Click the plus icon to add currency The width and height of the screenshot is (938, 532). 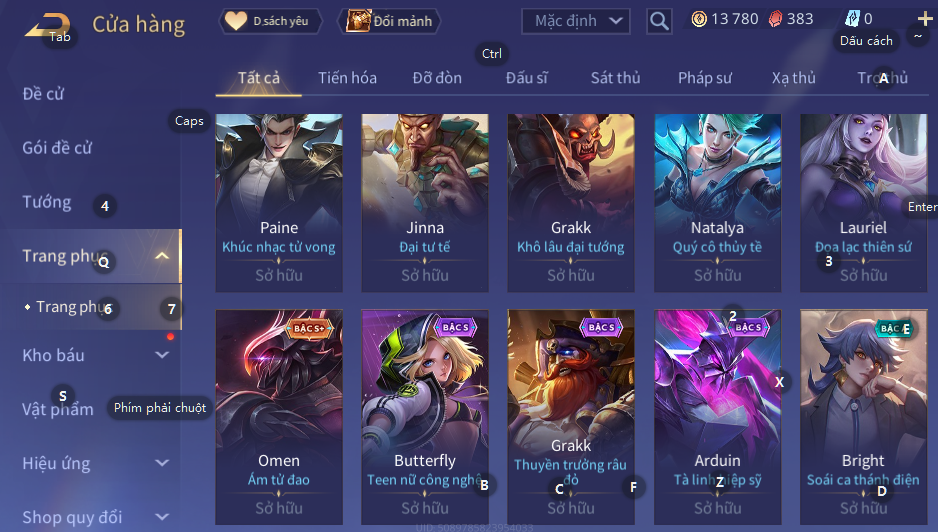[x=925, y=19]
